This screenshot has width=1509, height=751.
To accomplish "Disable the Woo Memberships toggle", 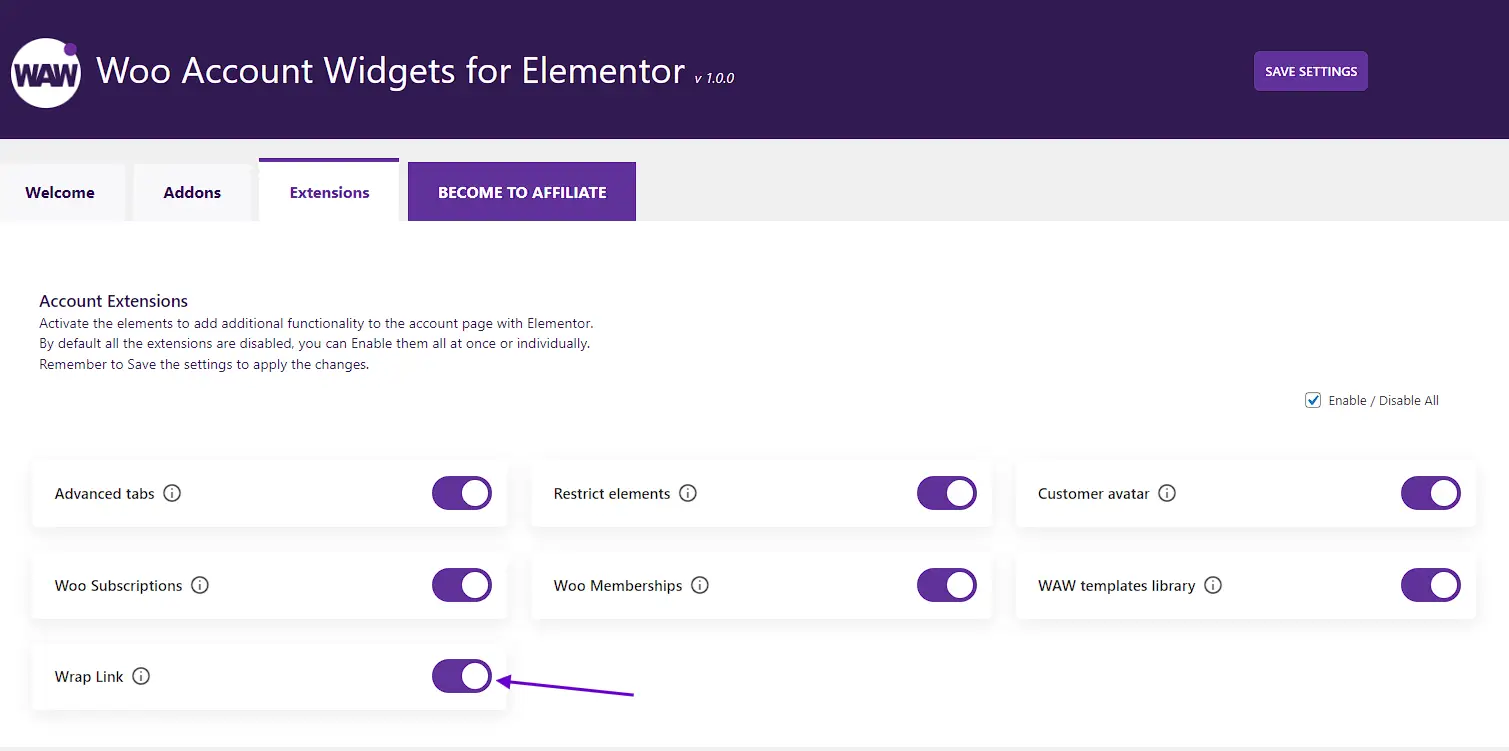I will (x=947, y=585).
